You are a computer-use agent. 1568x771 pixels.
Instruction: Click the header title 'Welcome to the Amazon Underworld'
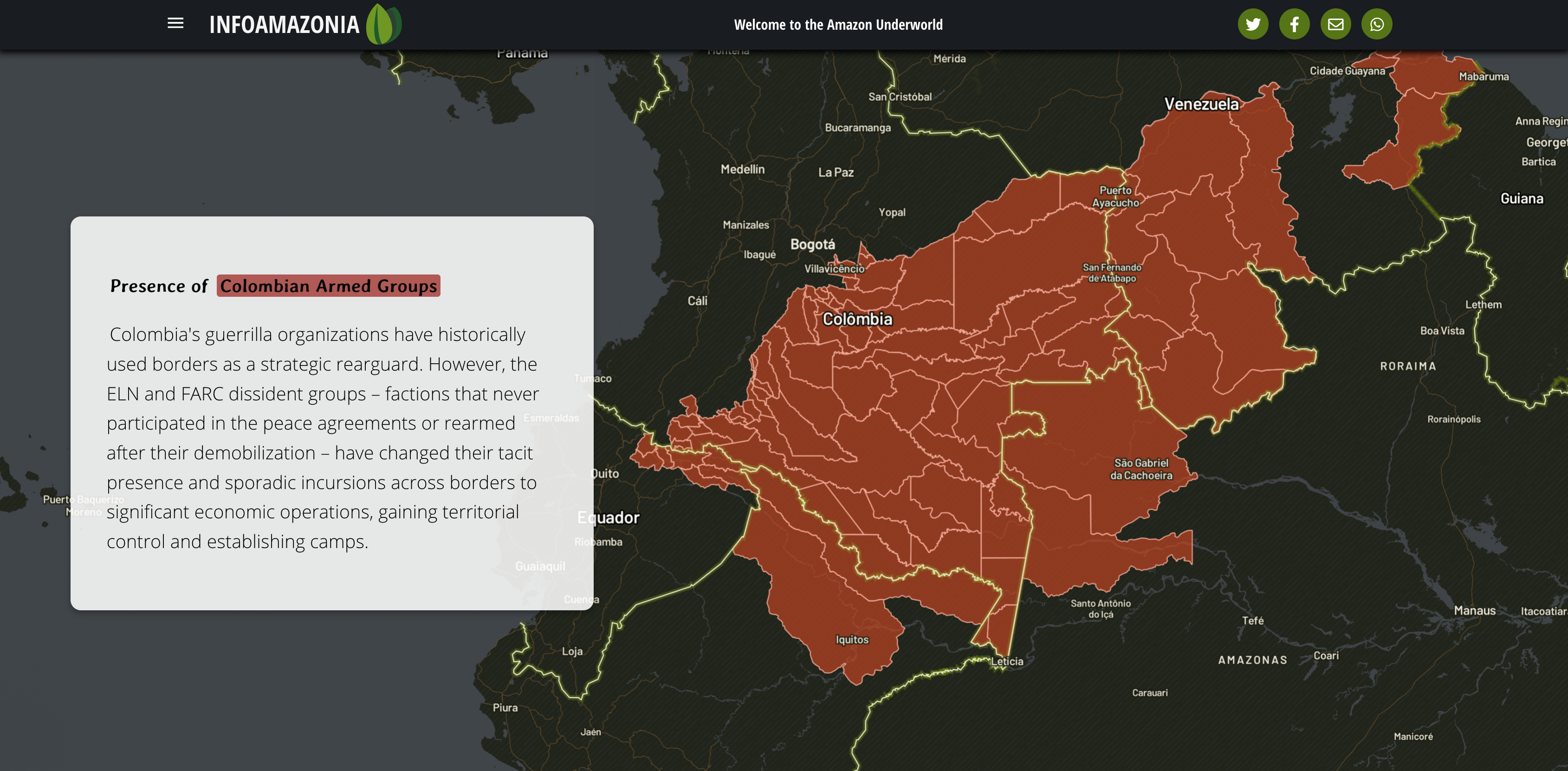click(838, 25)
